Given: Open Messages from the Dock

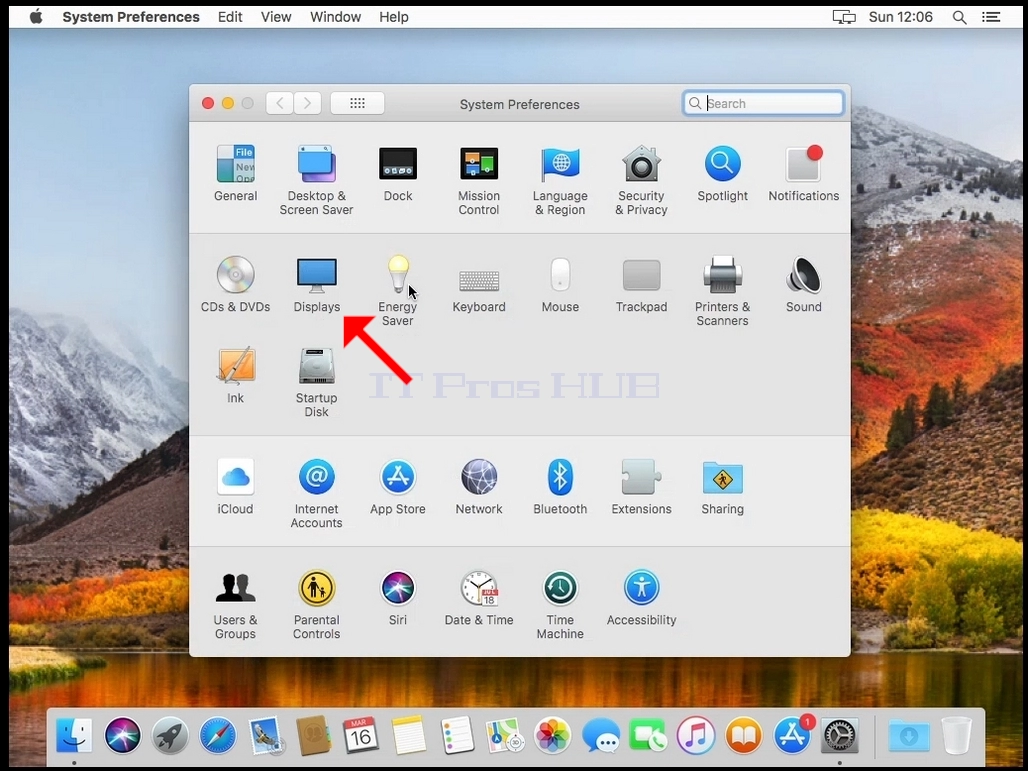Looking at the screenshot, I should (x=601, y=735).
